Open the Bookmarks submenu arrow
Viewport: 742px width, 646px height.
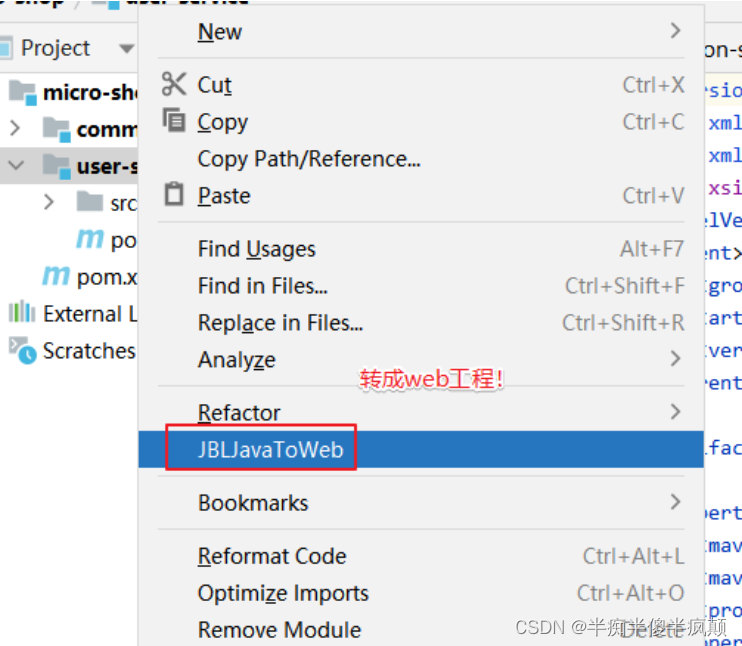pos(676,502)
